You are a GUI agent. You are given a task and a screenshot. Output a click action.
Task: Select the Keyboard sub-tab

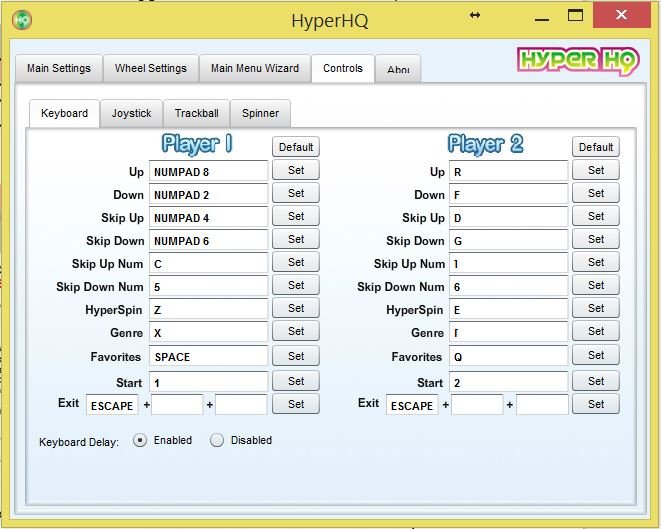coord(64,113)
